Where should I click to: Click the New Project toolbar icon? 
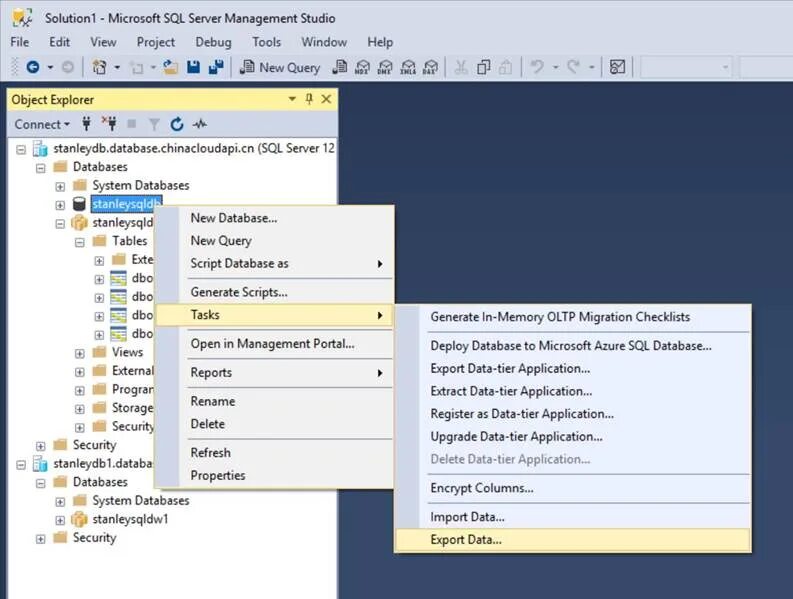(100, 67)
